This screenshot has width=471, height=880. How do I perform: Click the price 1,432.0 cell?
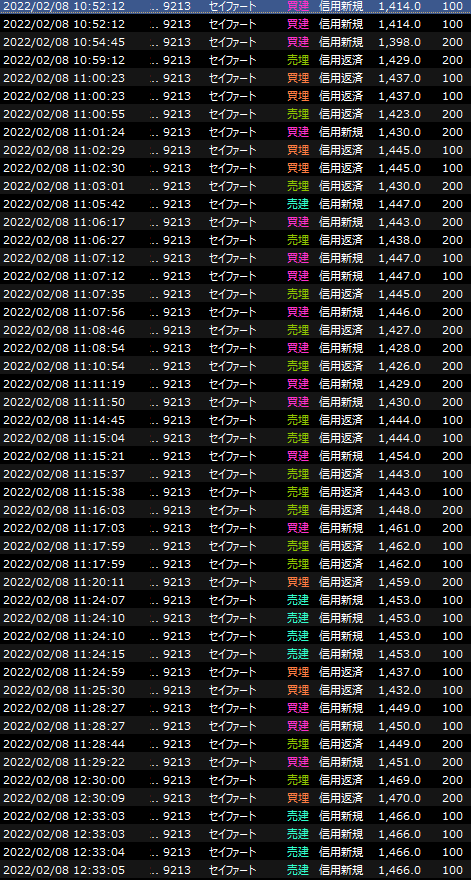click(x=400, y=689)
